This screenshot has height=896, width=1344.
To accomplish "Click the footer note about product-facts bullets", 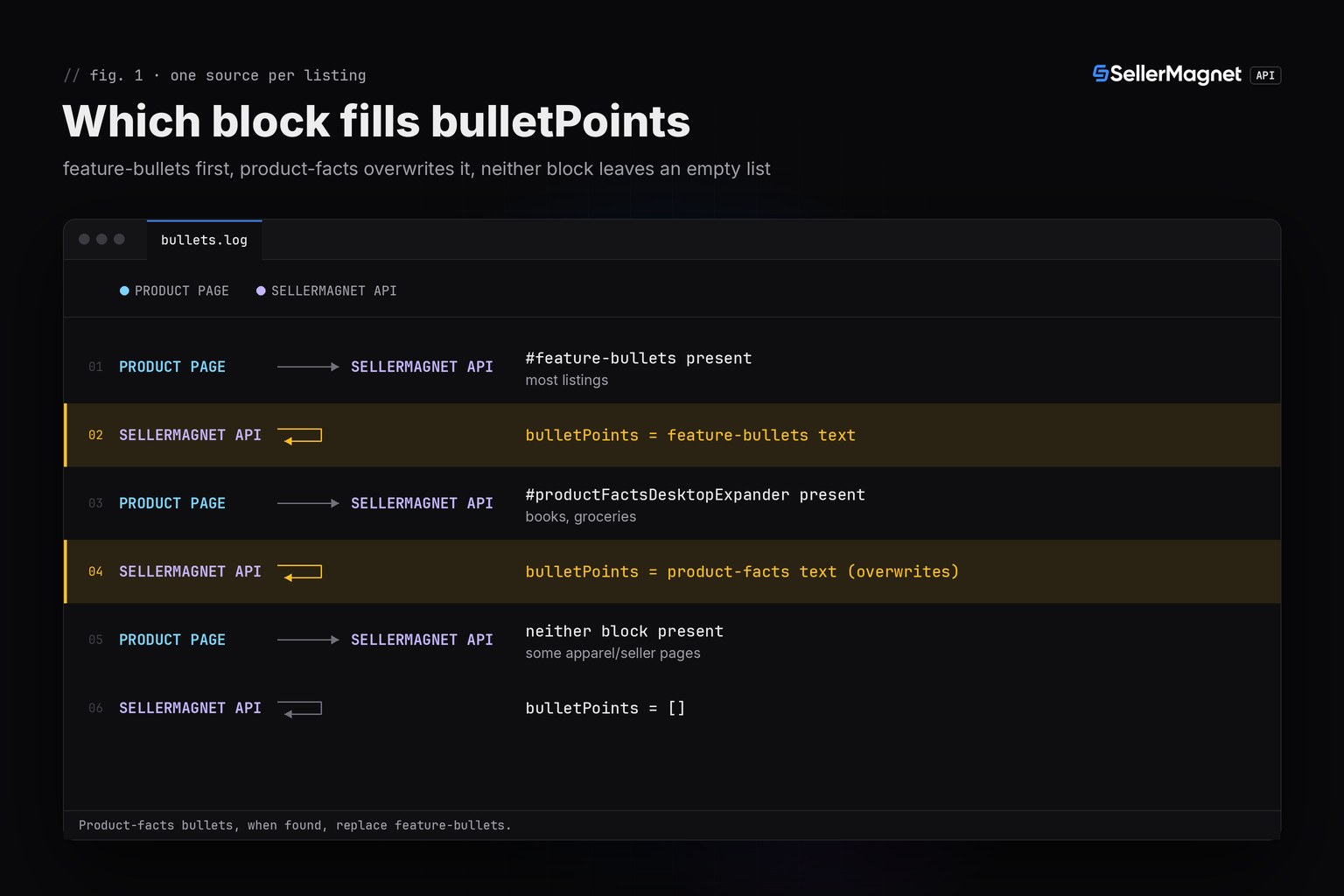I will point(295,825).
